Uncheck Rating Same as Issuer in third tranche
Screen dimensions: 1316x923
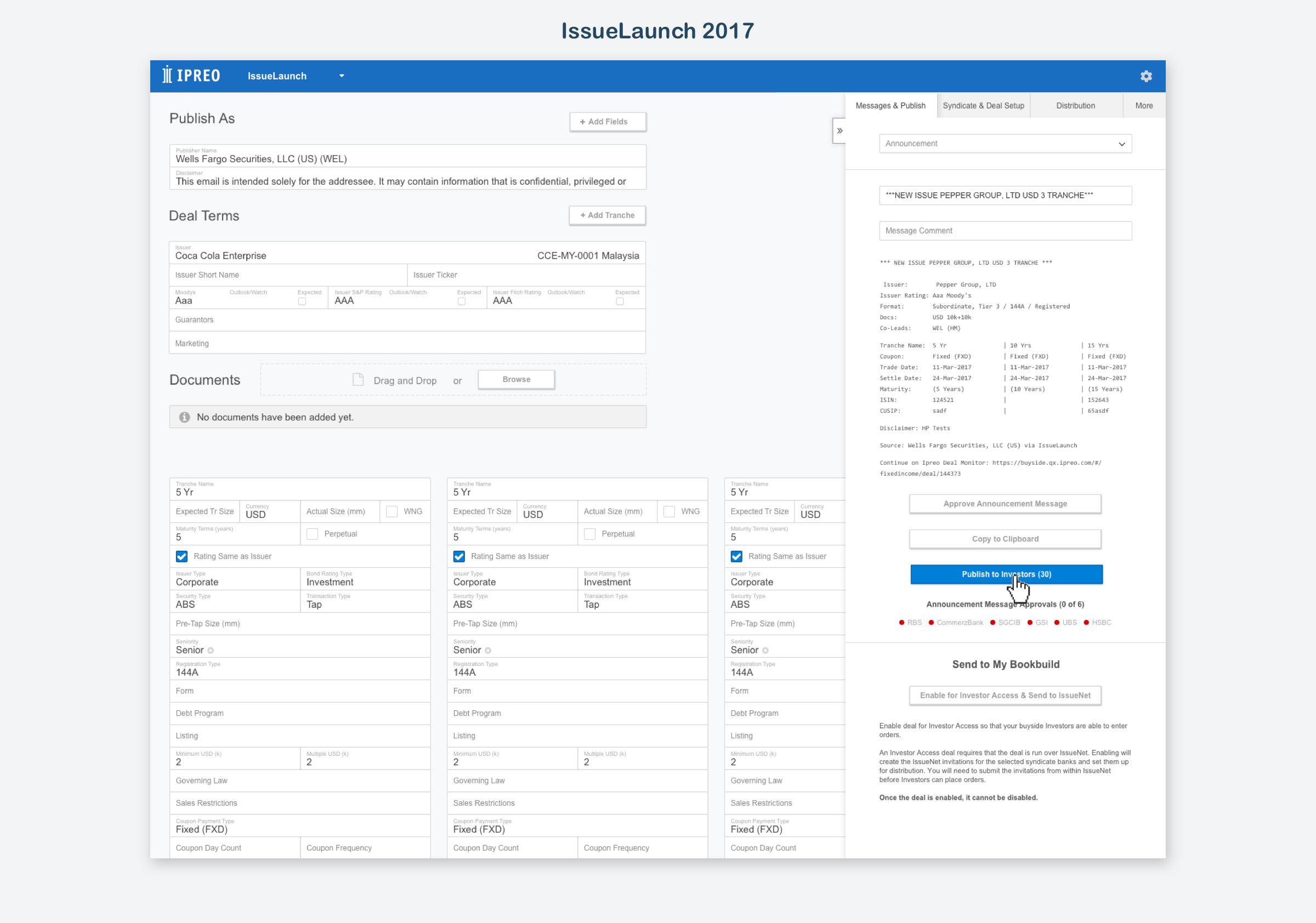coord(736,556)
